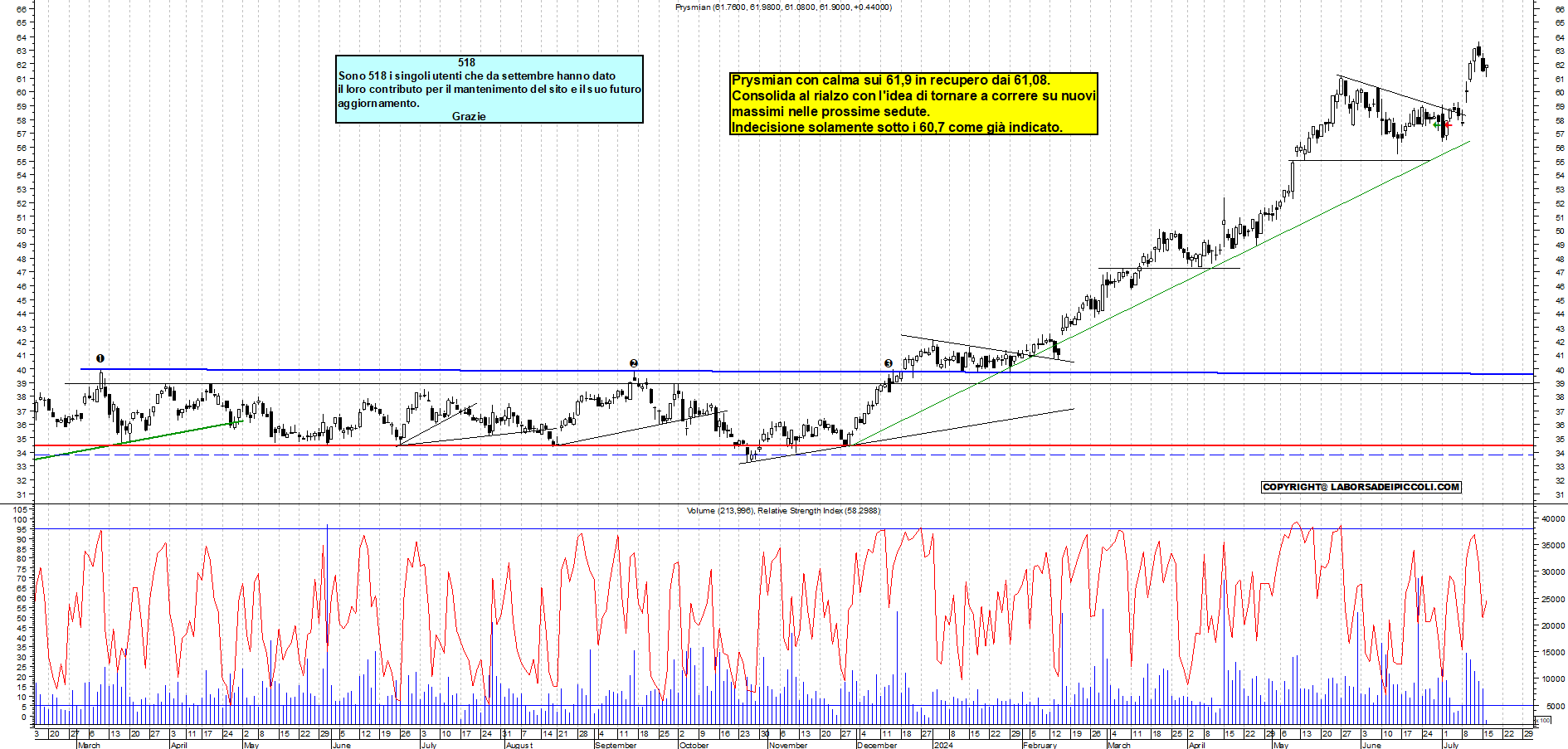Select the thick blue resistance line near 40
This screenshot has width=1568, height=749.
click(x=805, y=372)
